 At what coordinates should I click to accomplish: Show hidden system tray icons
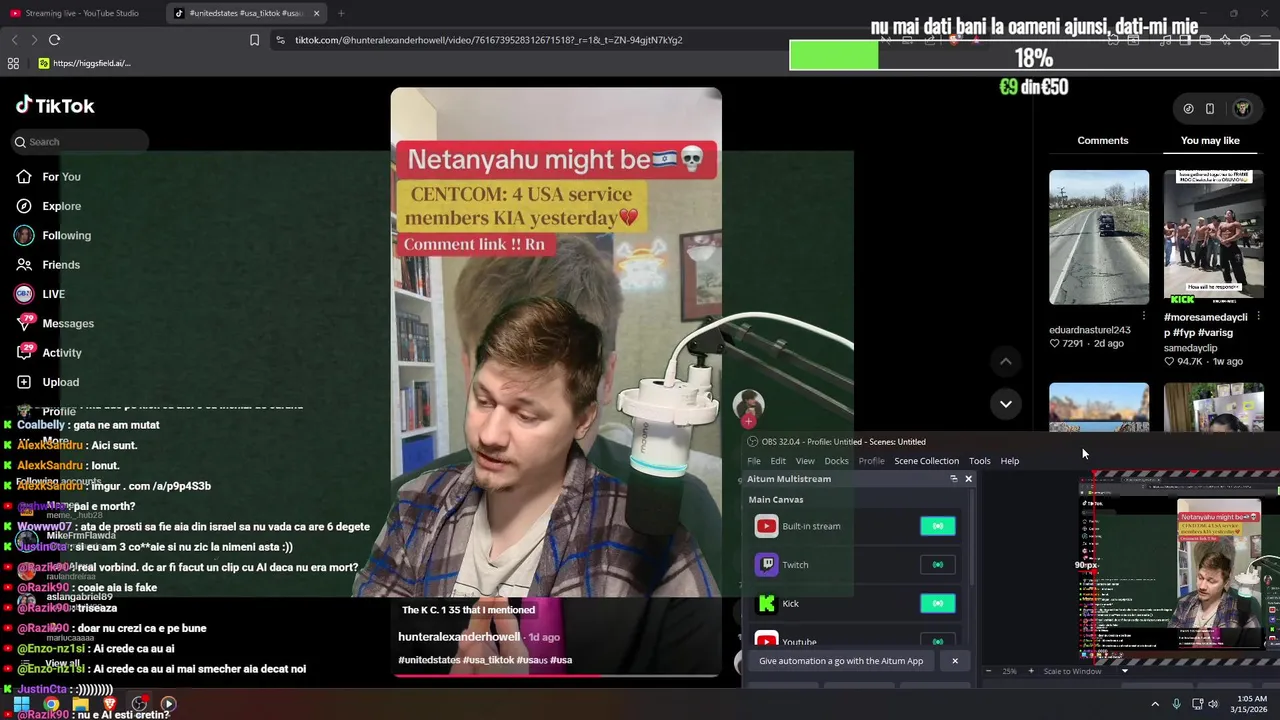point(1155,704)
